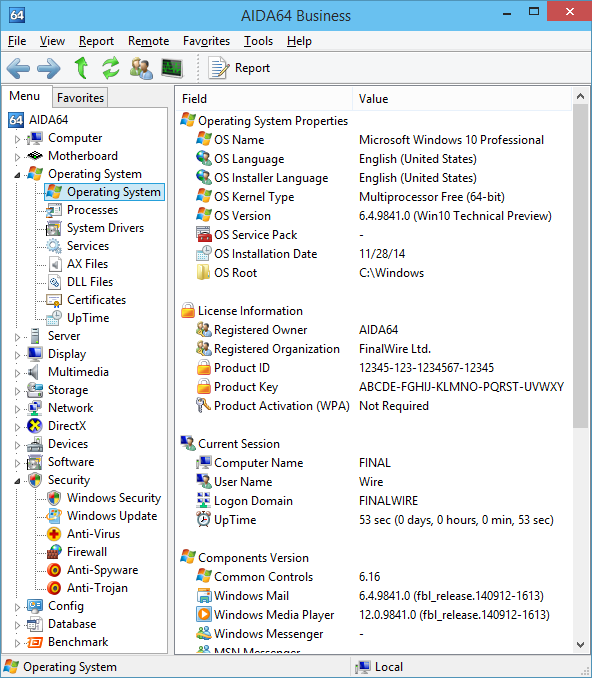The width and height of the screenshot is (592, 678).
Task: Click the forward arrow toolbar icon
Action: (48, 68)
